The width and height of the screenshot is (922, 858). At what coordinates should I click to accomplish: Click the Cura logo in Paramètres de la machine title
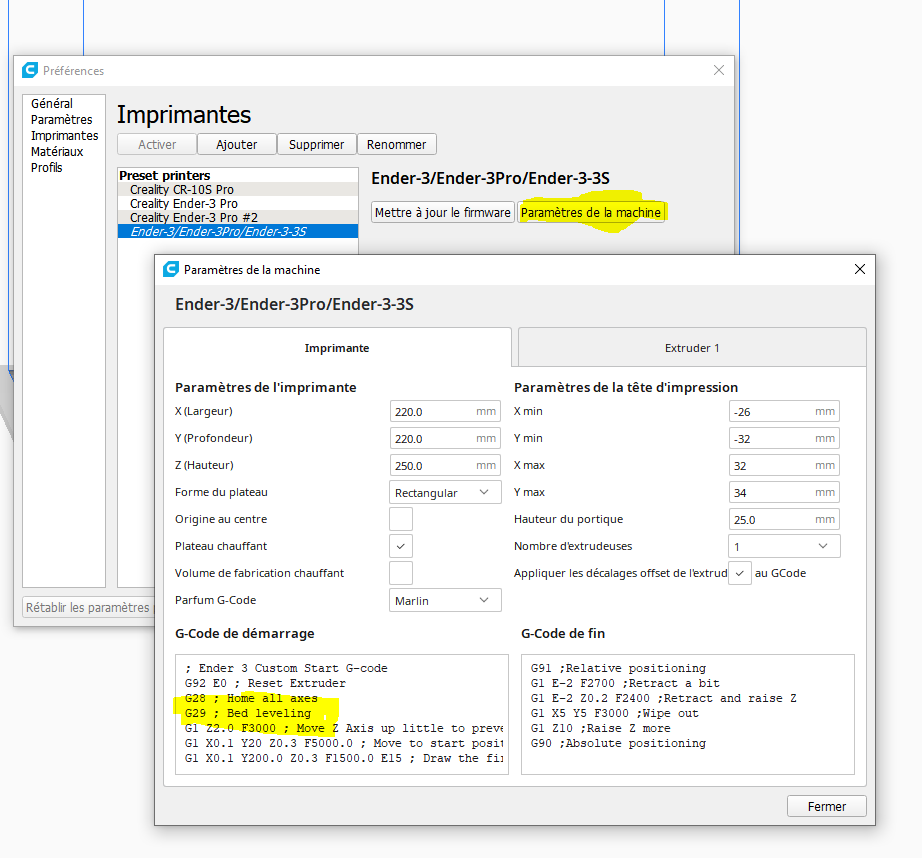[171, 269]
